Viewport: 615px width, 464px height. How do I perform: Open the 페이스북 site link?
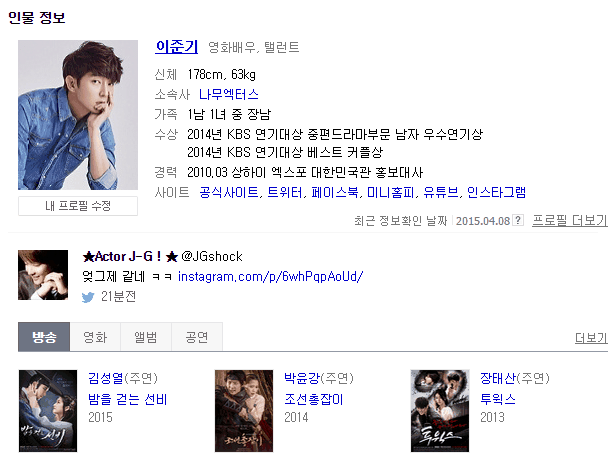point(335,192)
